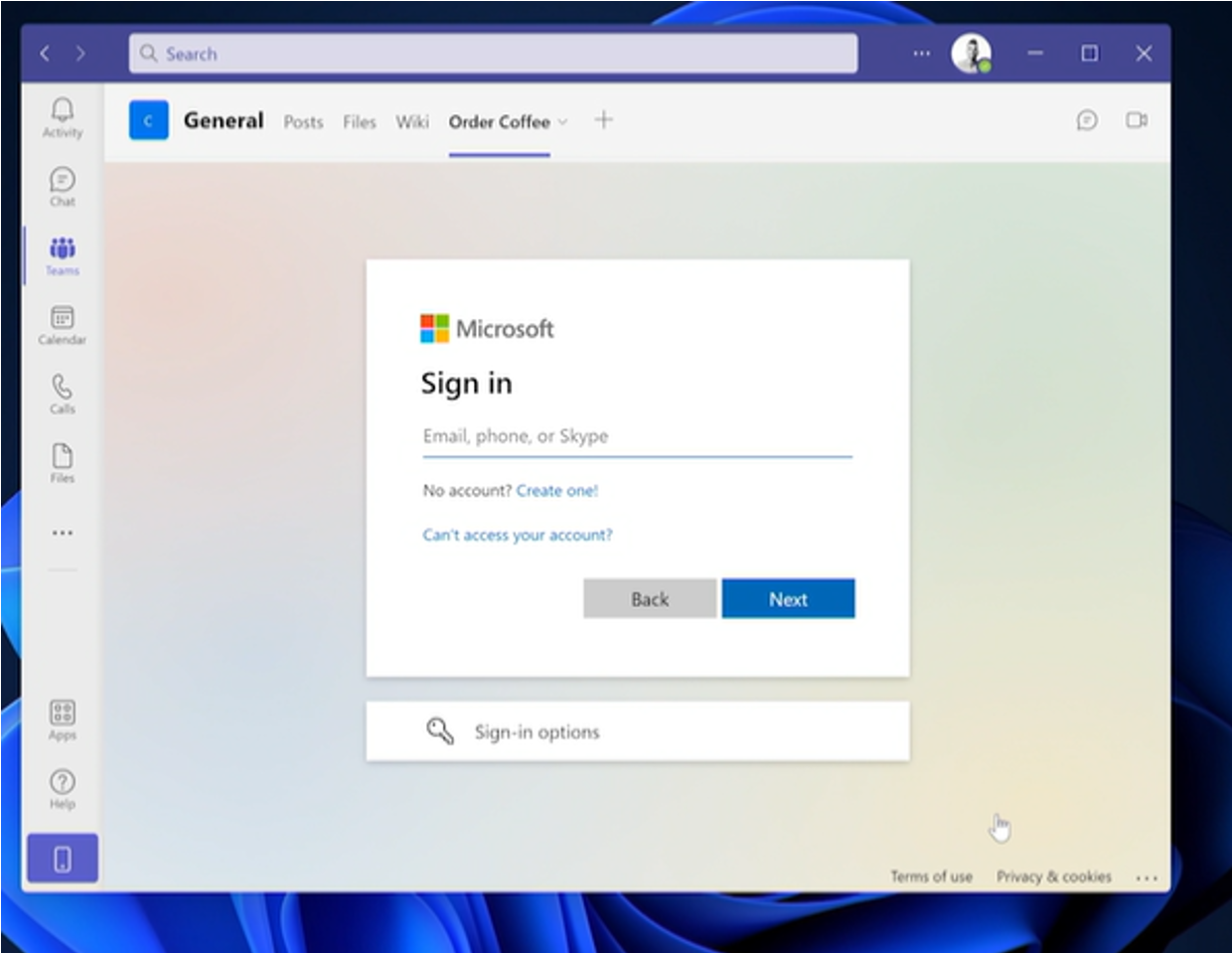Viewport: 1232px width, 953px height.
Task: Go forward with the right arrow
Action: [80, 54]
